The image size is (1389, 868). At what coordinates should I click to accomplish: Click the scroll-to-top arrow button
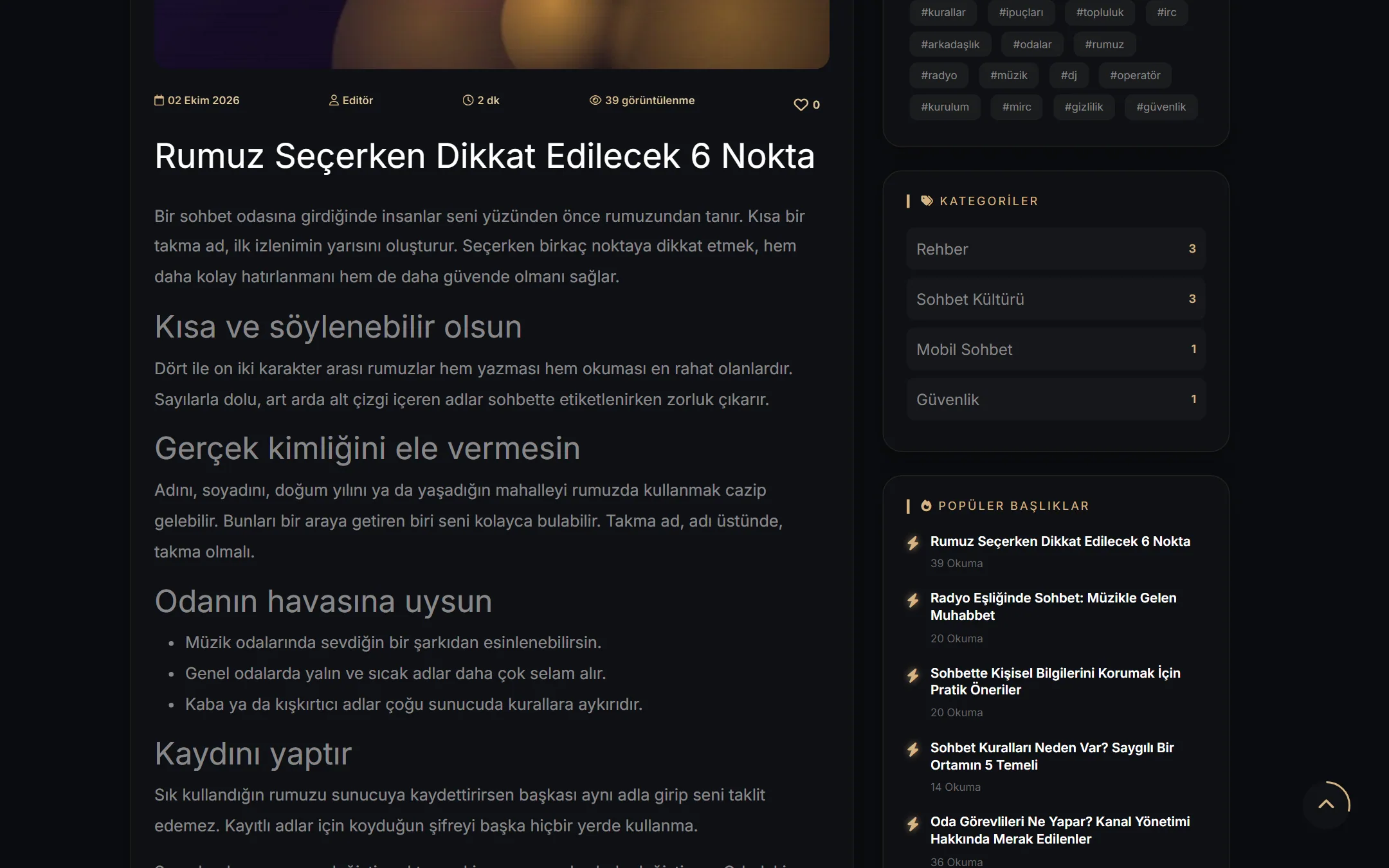click(x=1326, y=804)
